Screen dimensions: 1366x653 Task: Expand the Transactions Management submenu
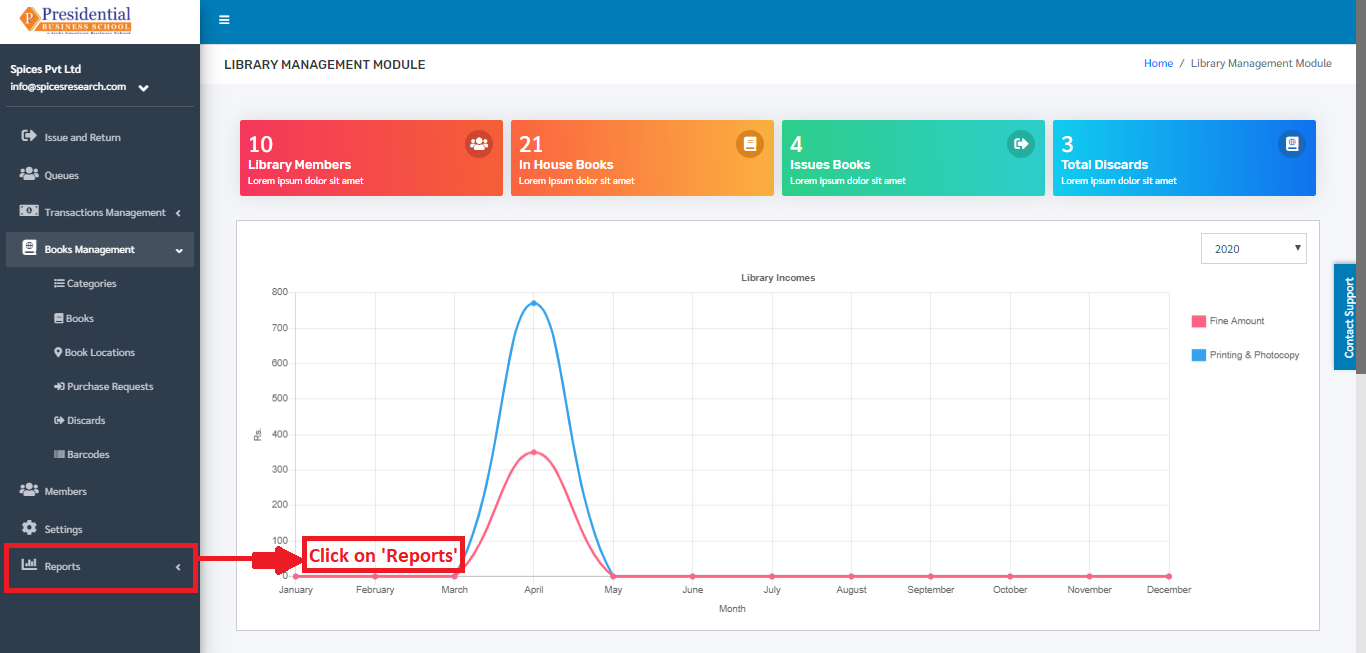(100, 212)
